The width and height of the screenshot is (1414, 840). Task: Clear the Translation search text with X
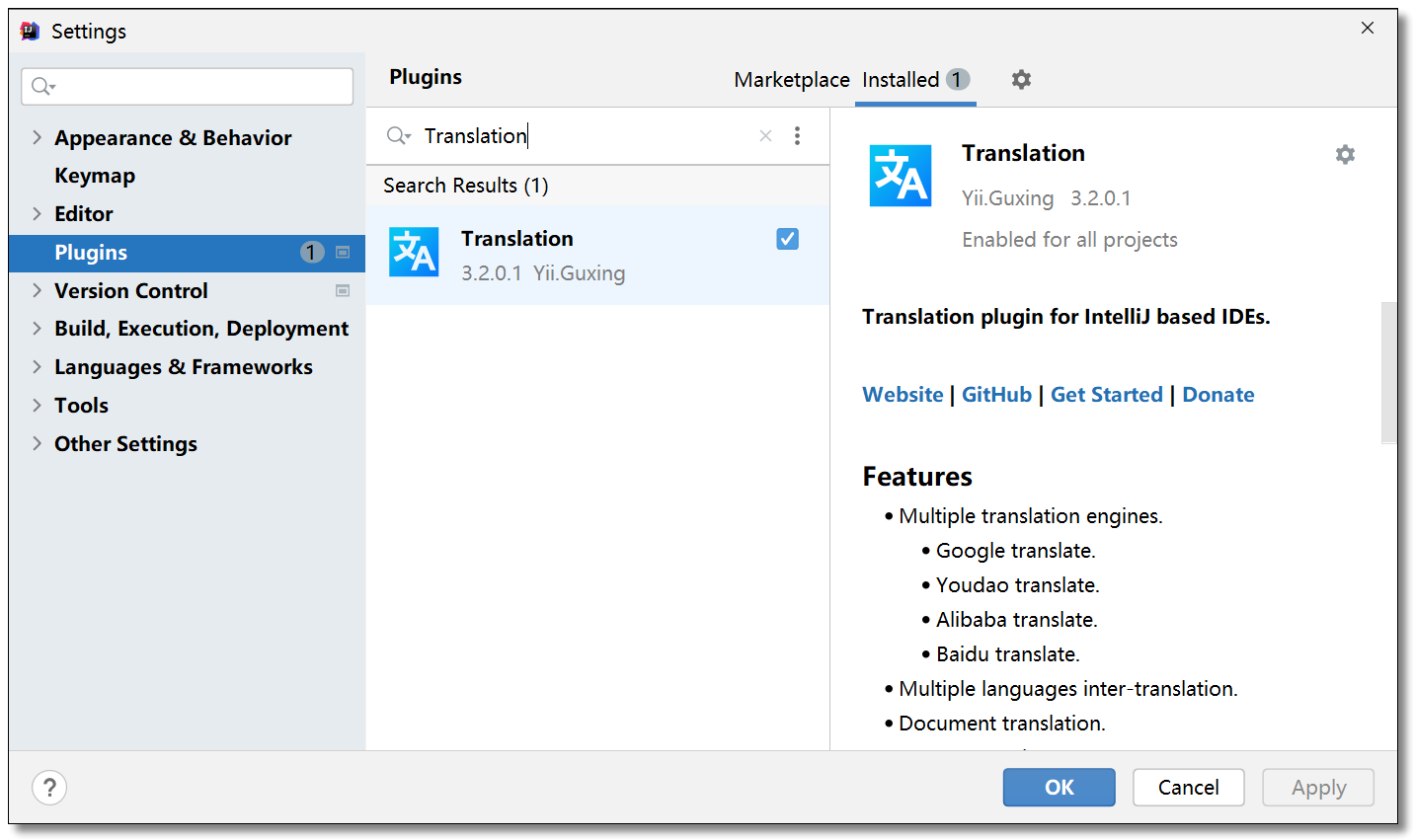[765, 136]
